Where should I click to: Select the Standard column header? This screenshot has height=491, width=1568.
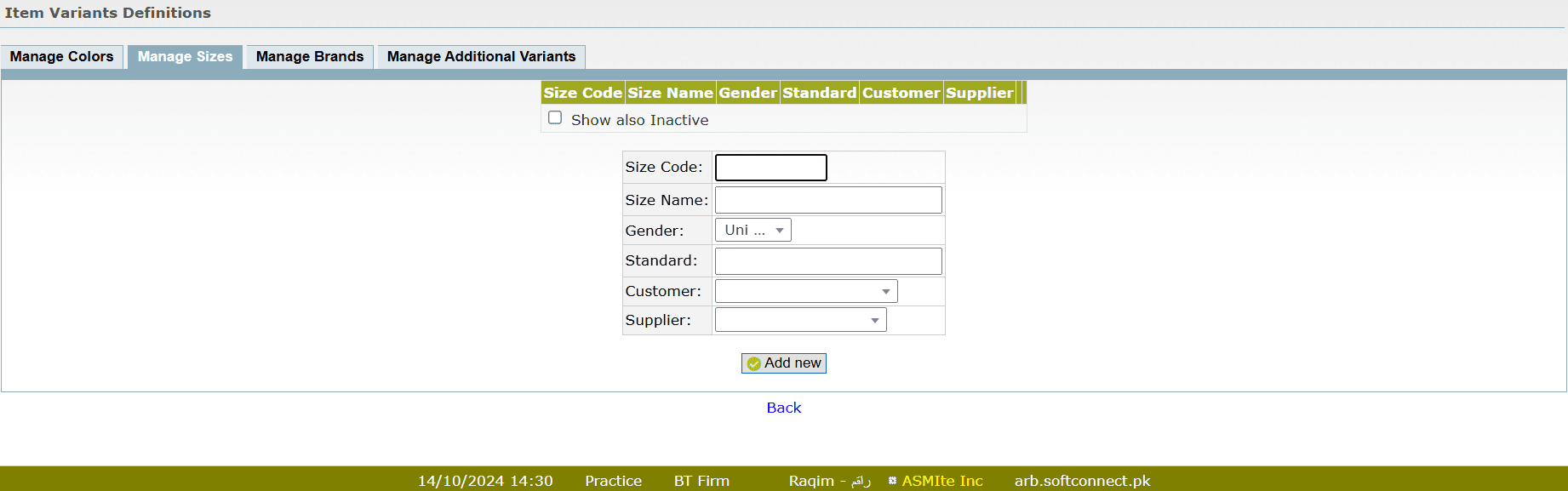[819, 93]
